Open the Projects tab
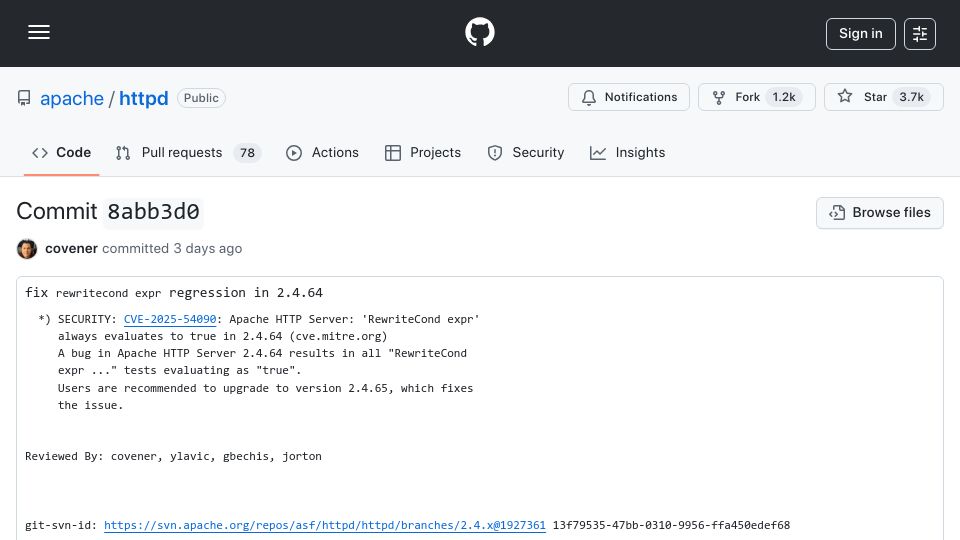 [x=422, y=152]
